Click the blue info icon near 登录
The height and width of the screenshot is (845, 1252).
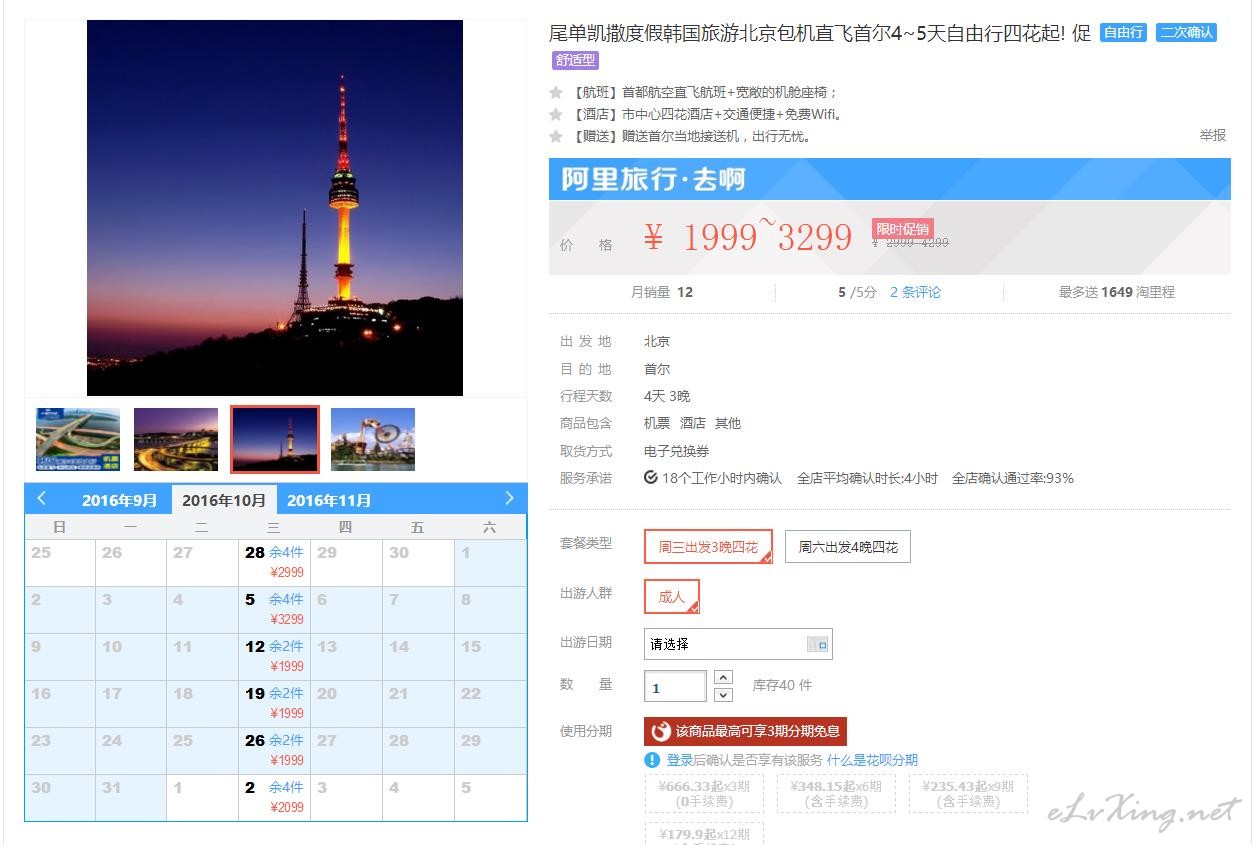(x=652, y=760)
